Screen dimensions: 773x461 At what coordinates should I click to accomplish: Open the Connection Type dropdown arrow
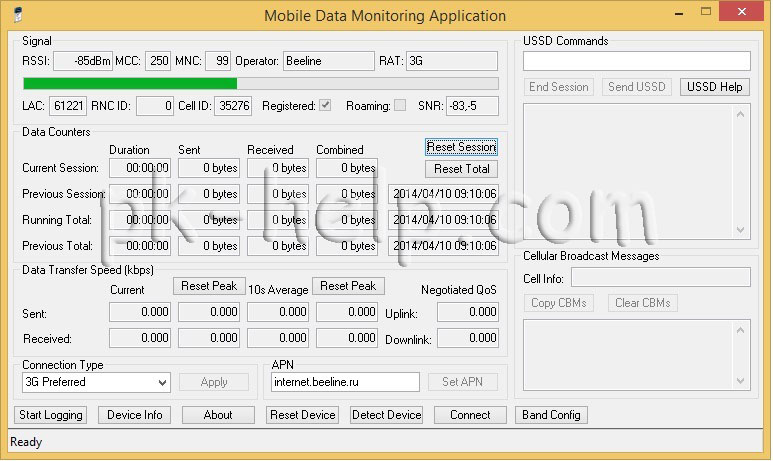pos(162,383)
